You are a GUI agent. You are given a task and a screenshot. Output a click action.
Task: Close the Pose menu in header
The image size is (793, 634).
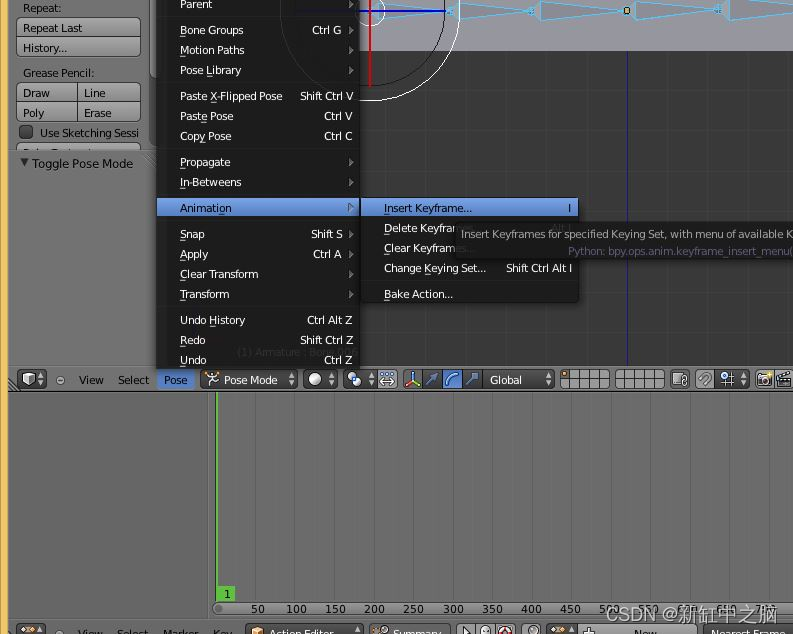point(175,380)
